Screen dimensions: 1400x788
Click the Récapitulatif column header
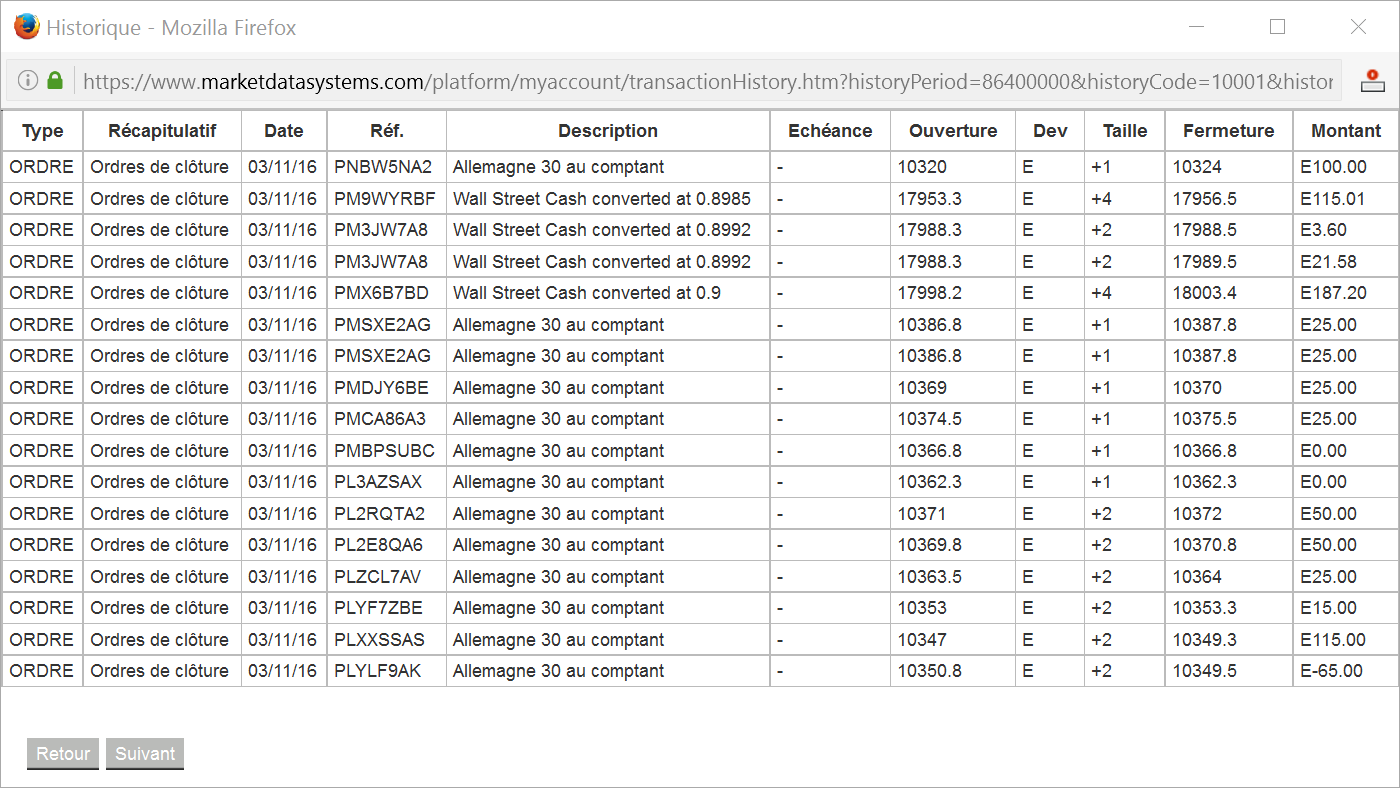162,131
